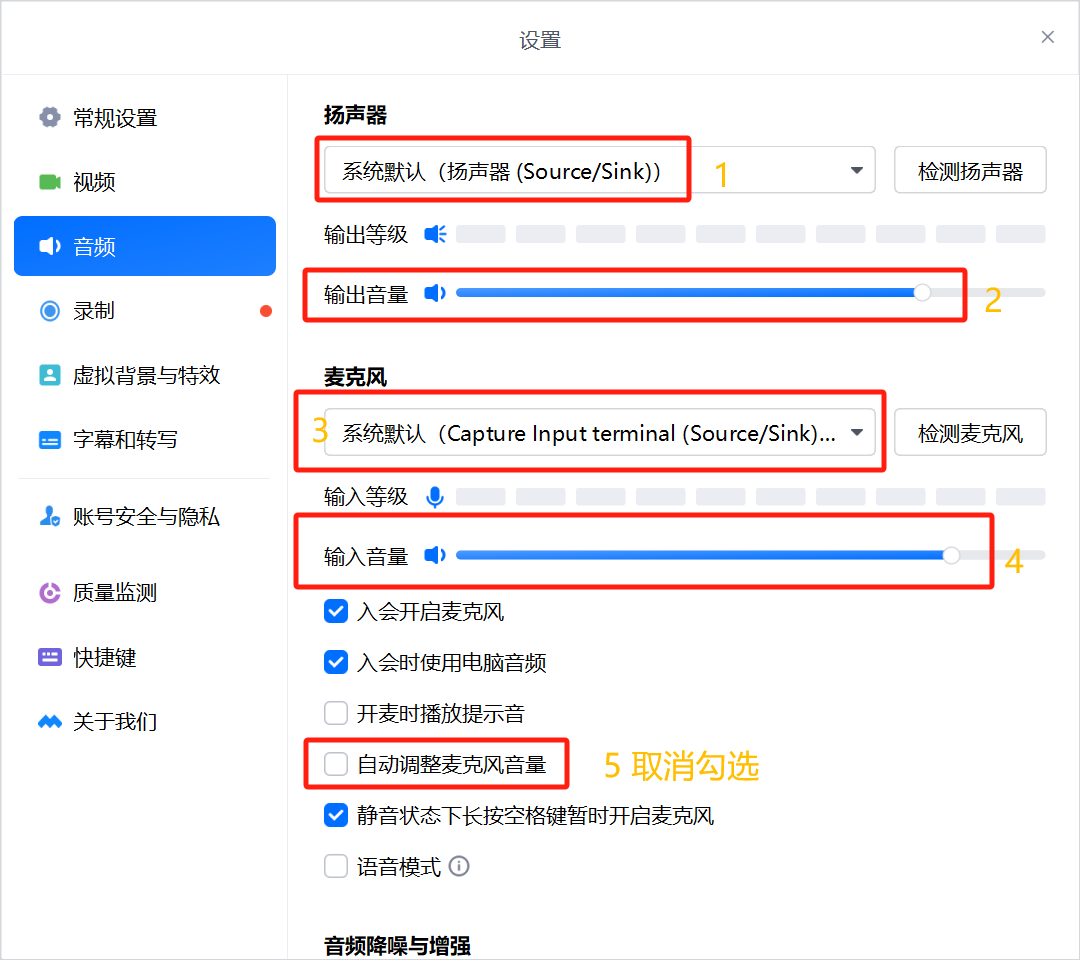Click the 字幕和转写 caption icon
The image size is (1080, 960).
pyautogui.click(x=50, y=440)
